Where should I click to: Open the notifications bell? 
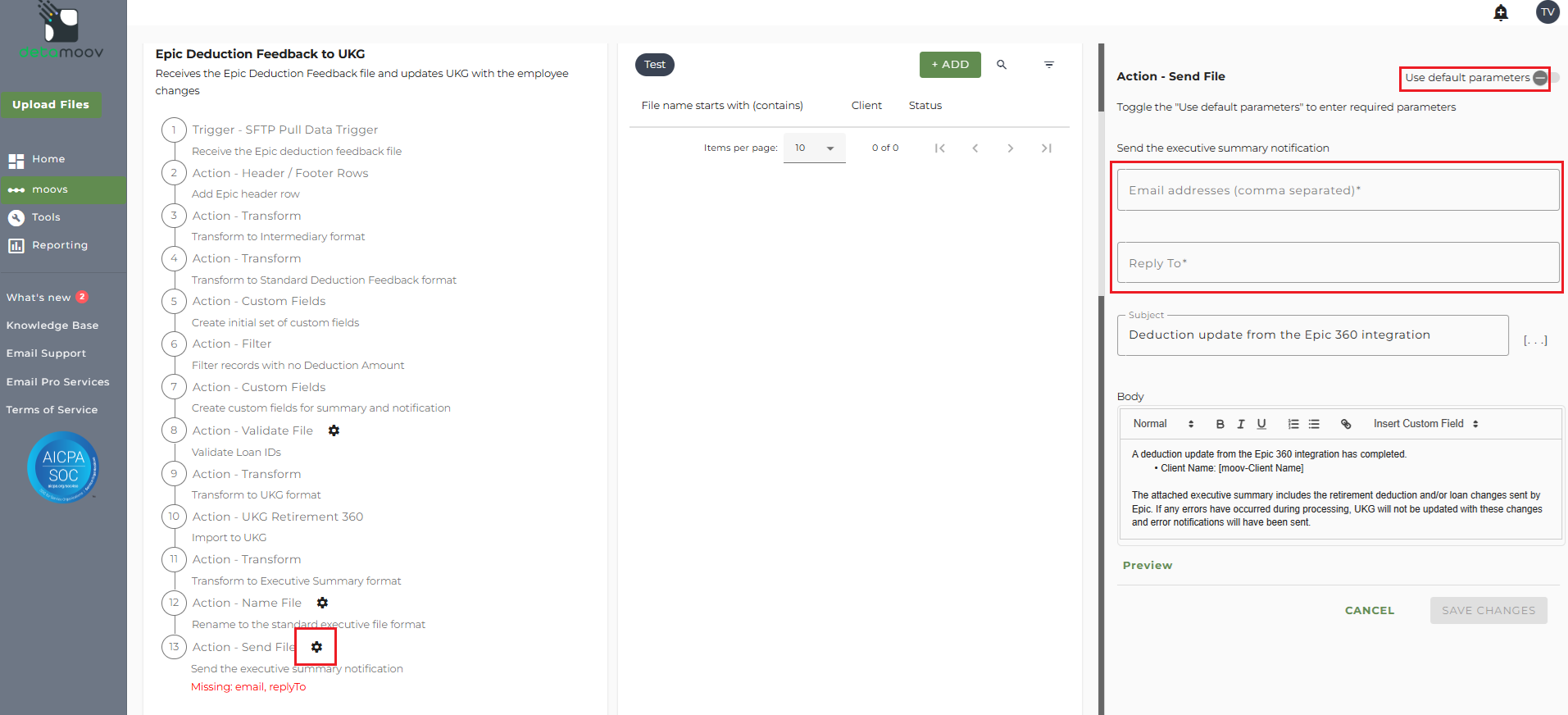1501,12
